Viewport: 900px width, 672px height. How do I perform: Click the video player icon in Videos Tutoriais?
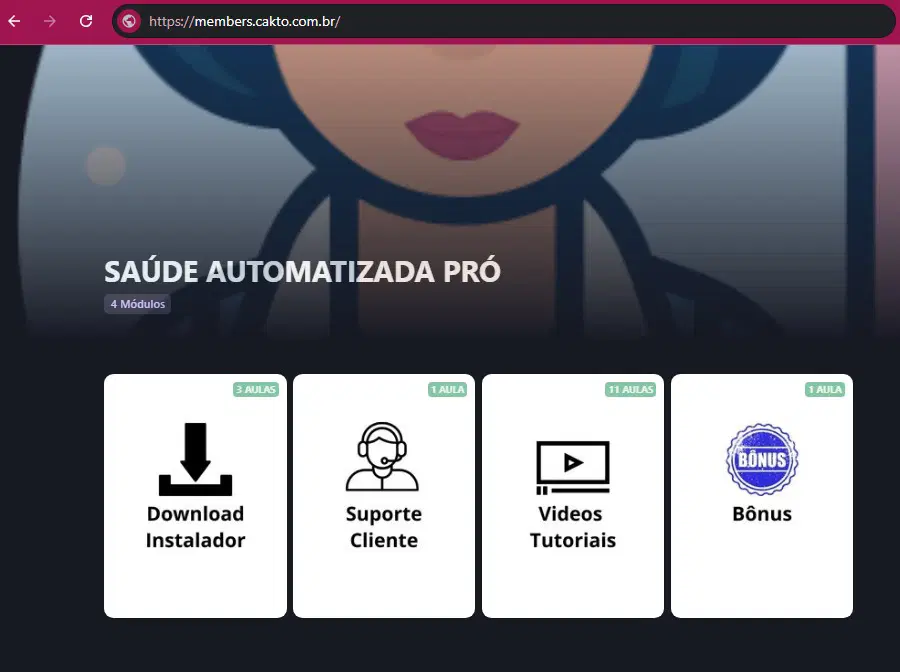(x=573, y=467)
